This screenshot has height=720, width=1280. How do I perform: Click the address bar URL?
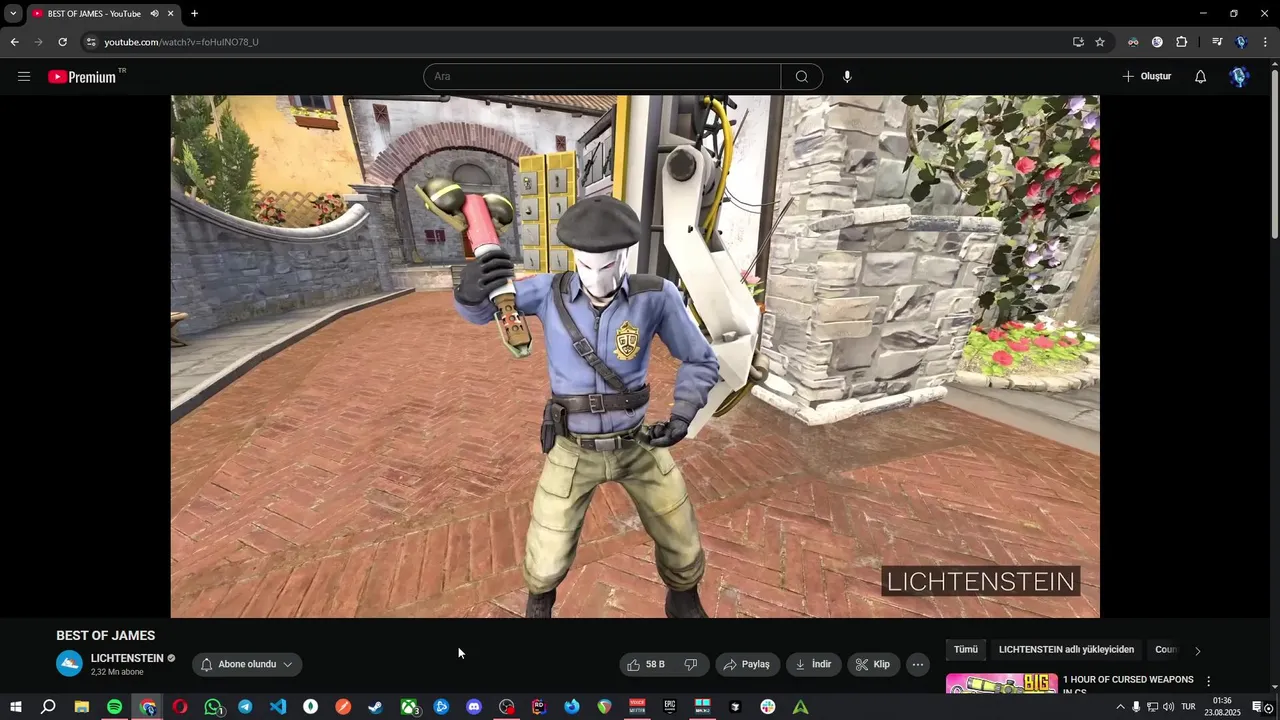[181, 42]
